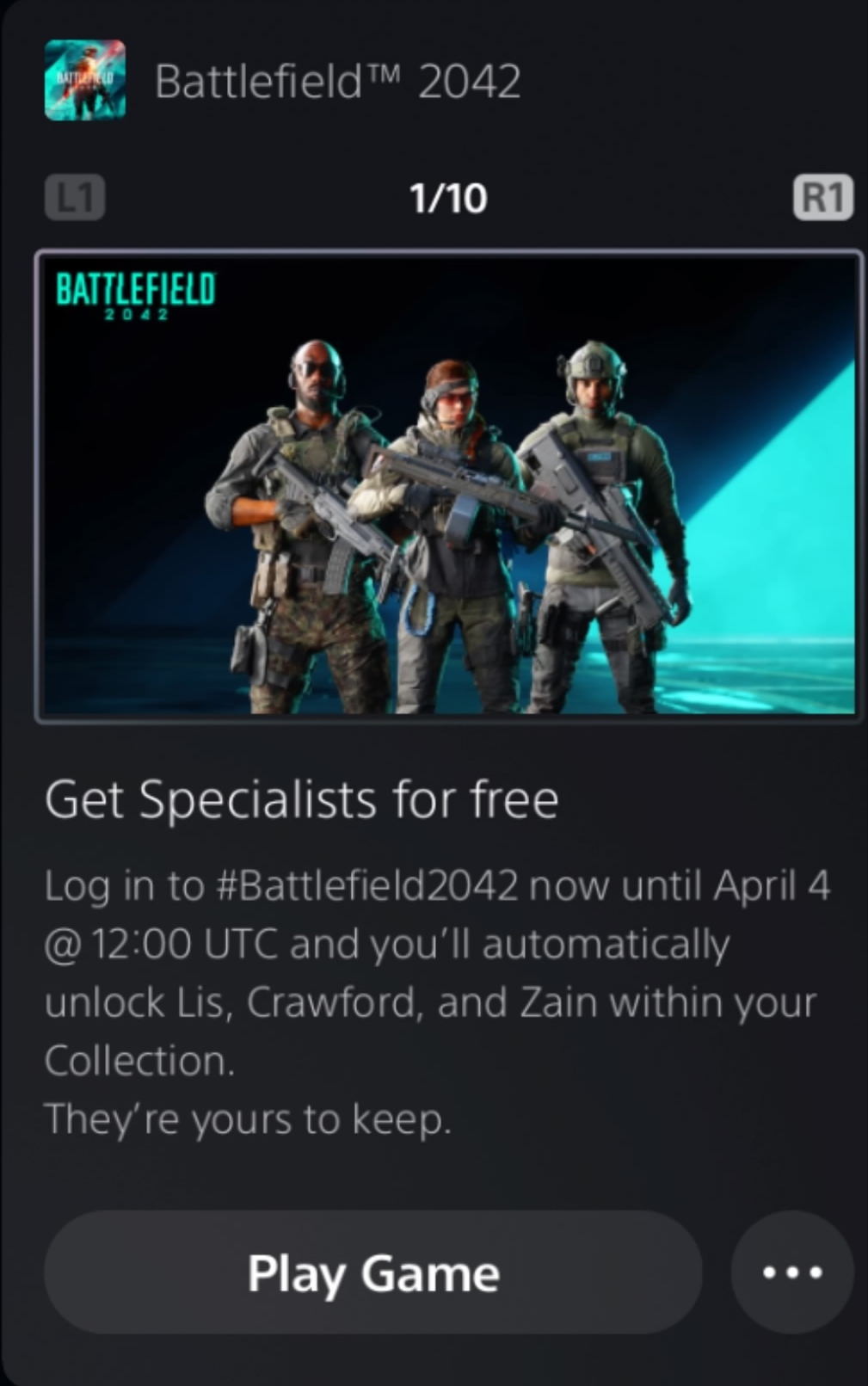Click "April 4" date in the description
Viewport: 868px width, 1386px height.
(772, 887)
